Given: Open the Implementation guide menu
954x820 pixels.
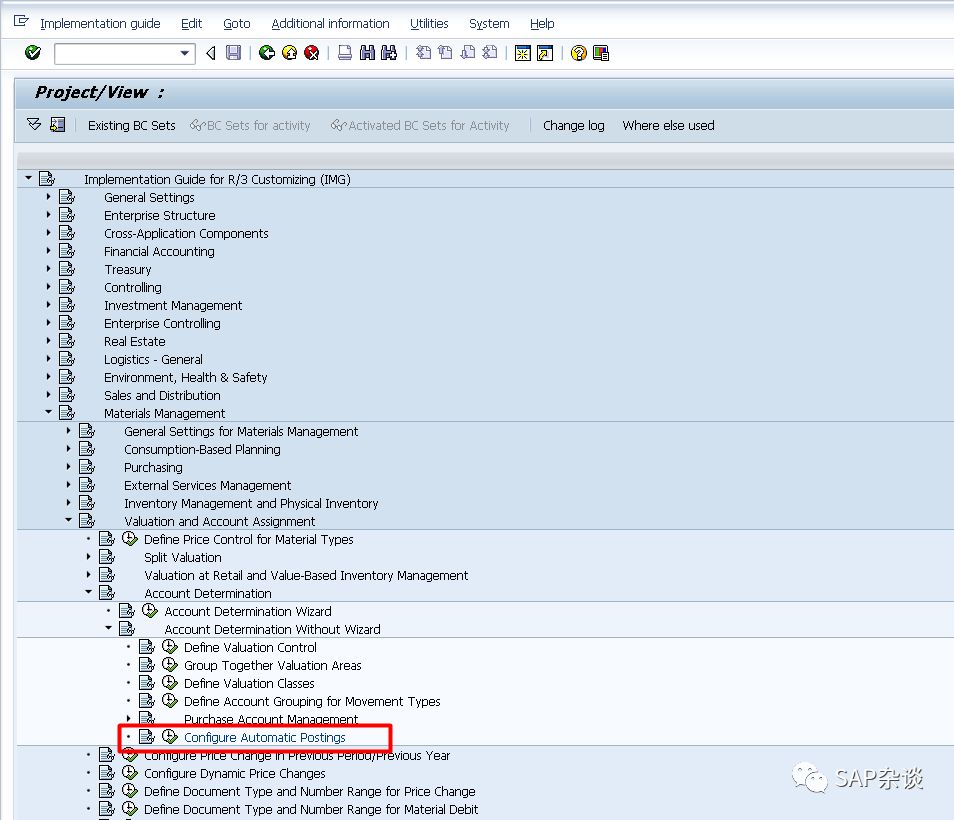Looking at the screenshot, I should (x=100, y=23).
